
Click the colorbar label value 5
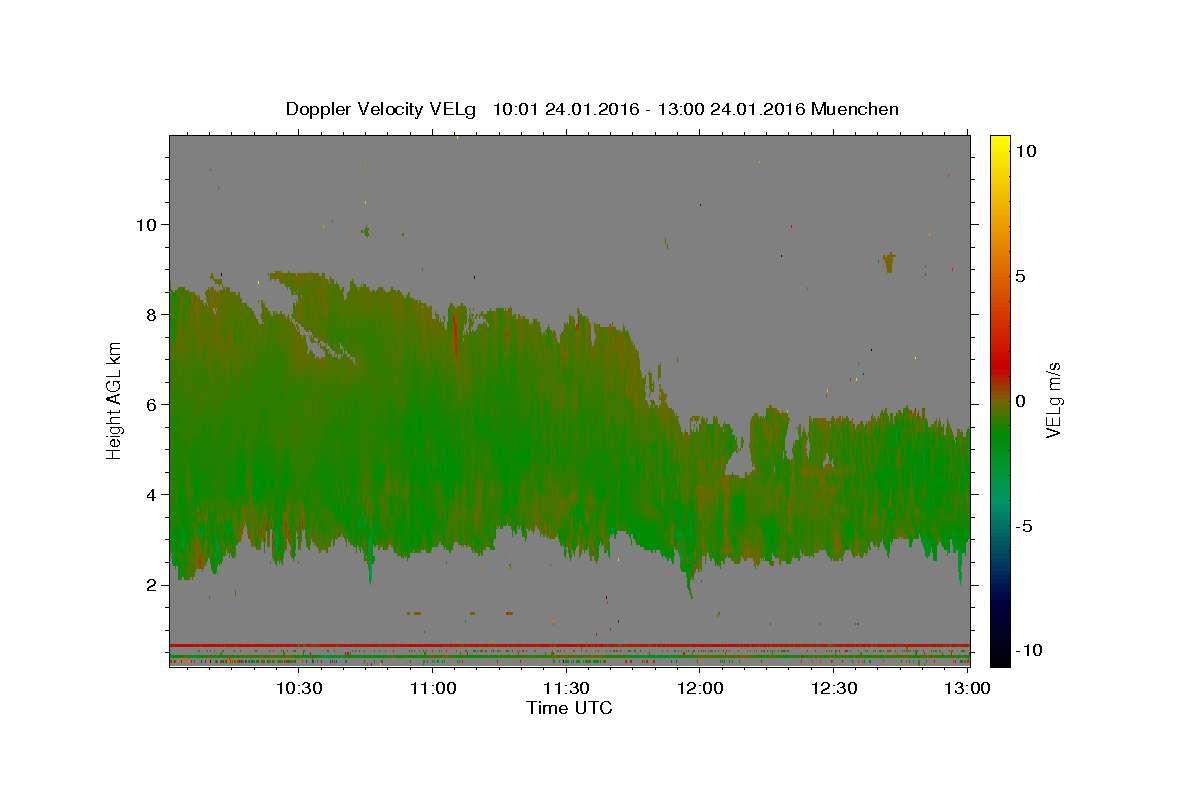pos(1020,276)
